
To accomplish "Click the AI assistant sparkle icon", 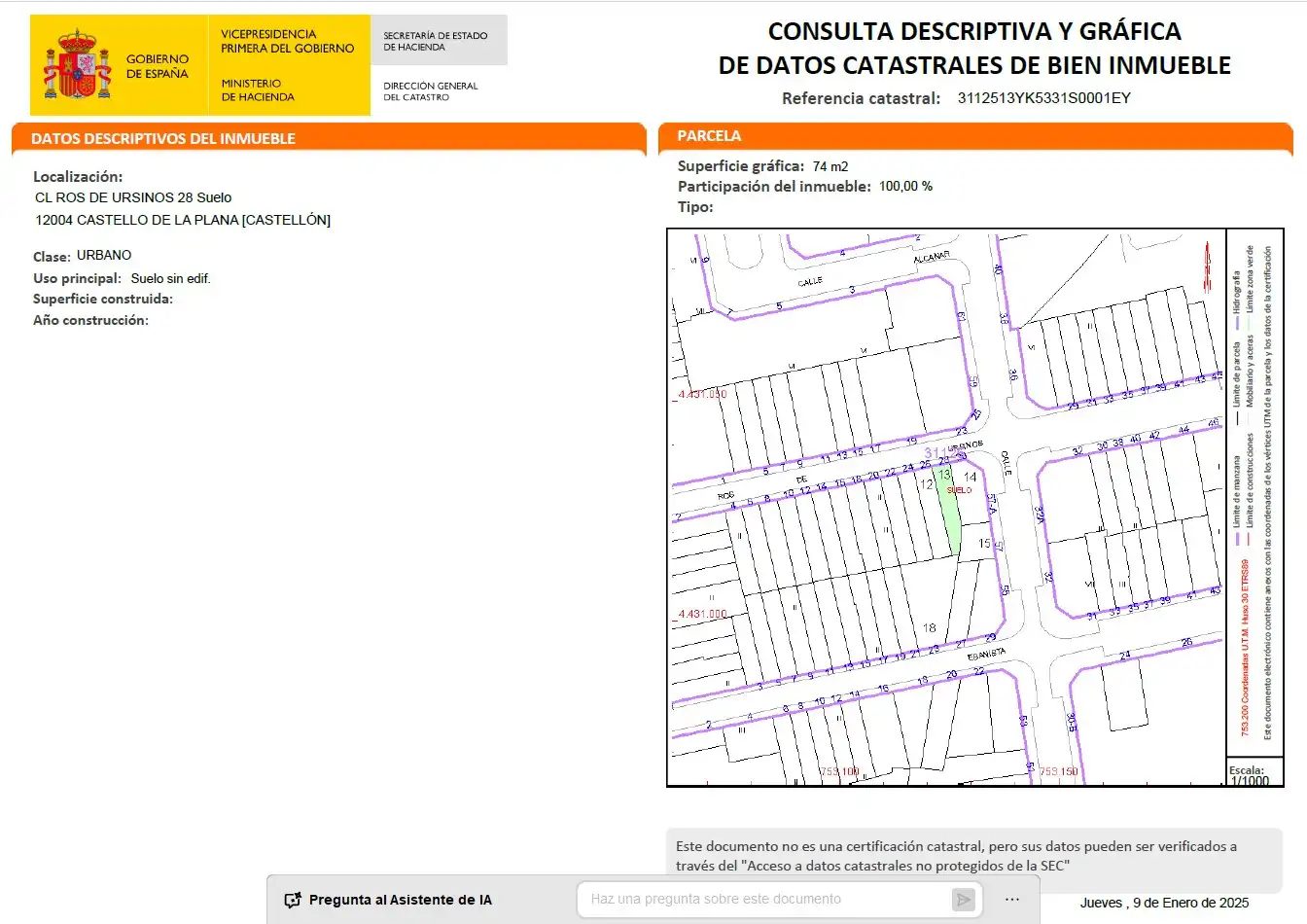I will click(x=293, y=900).
